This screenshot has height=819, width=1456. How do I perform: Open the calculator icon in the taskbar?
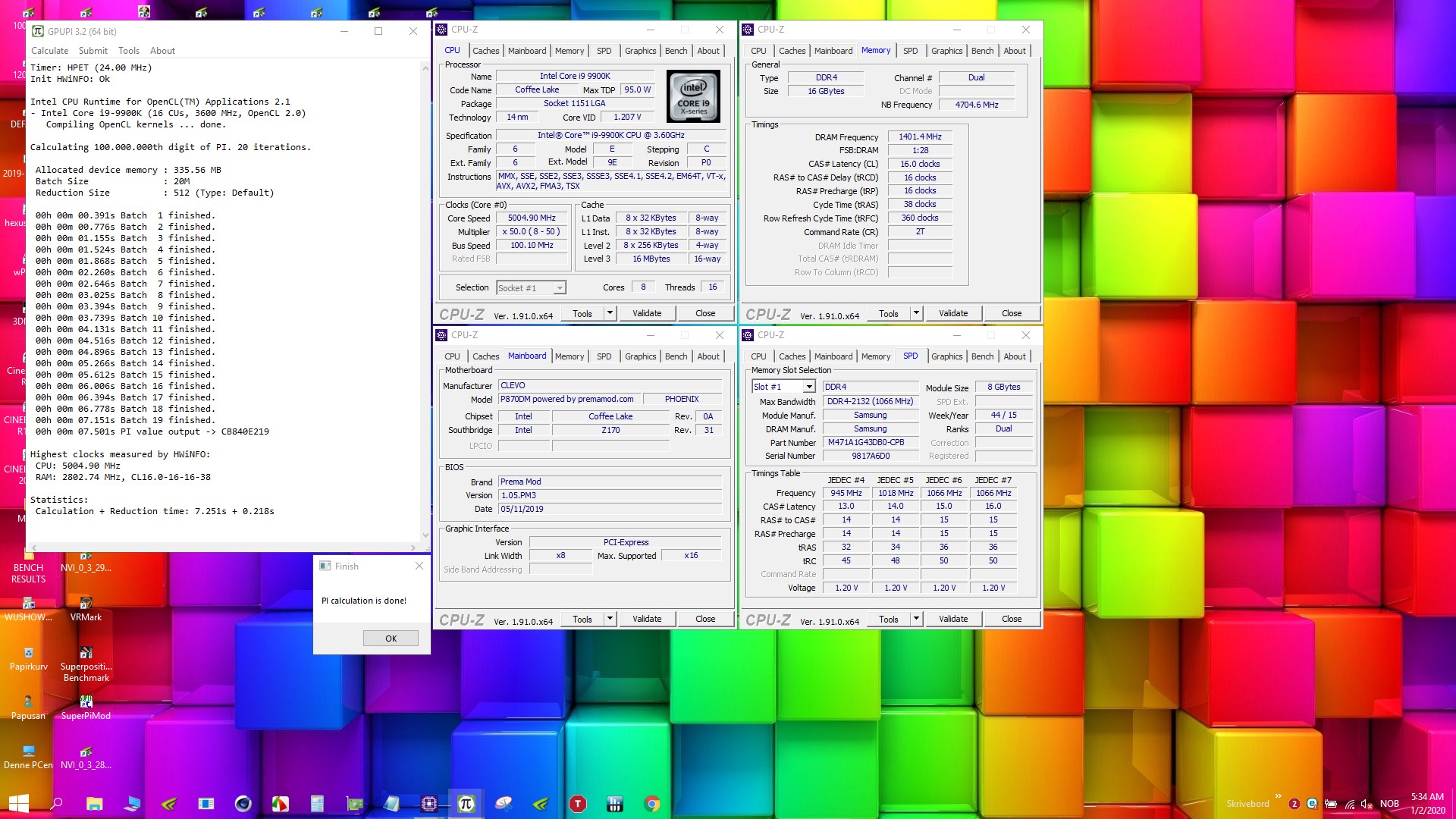pyautogui.click(x=318, y=804)
